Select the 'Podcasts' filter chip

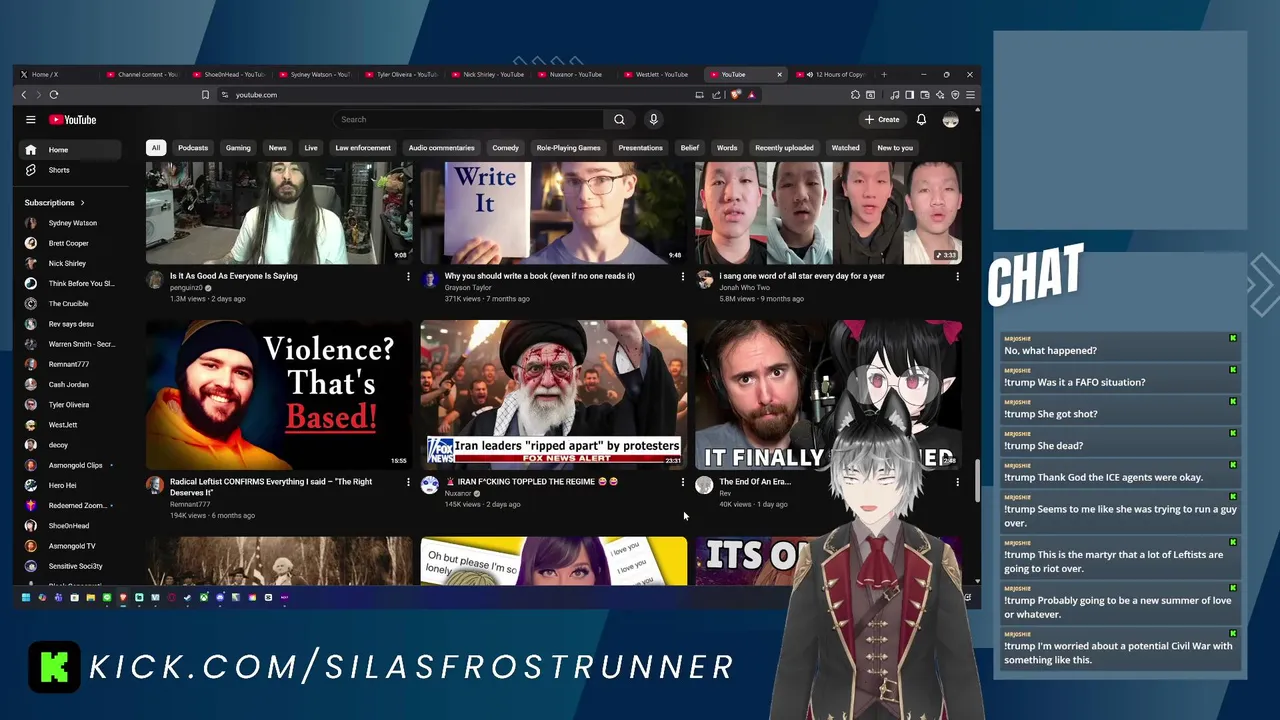pos(193,148)
